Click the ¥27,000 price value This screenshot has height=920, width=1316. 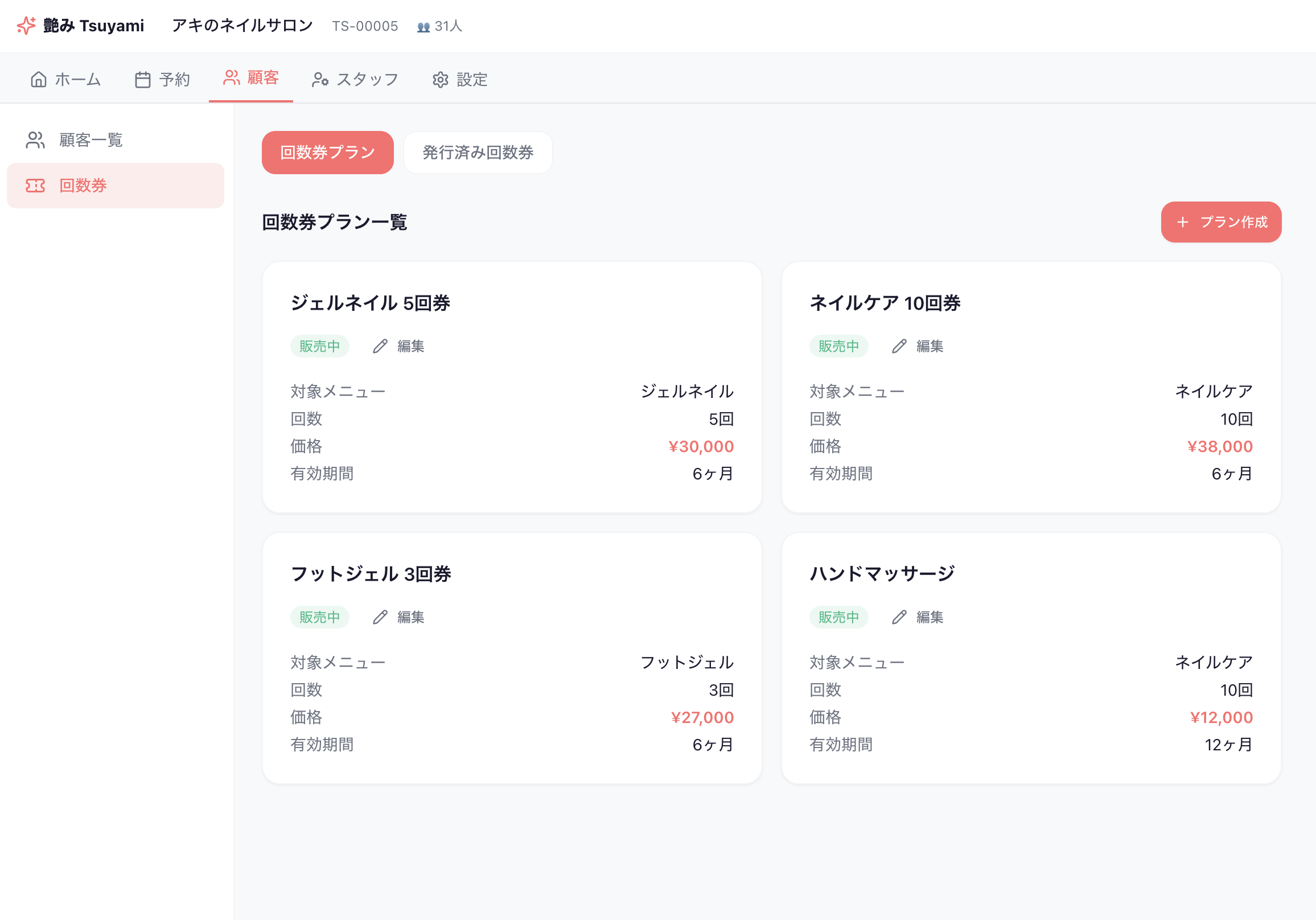tap(702, 718)
